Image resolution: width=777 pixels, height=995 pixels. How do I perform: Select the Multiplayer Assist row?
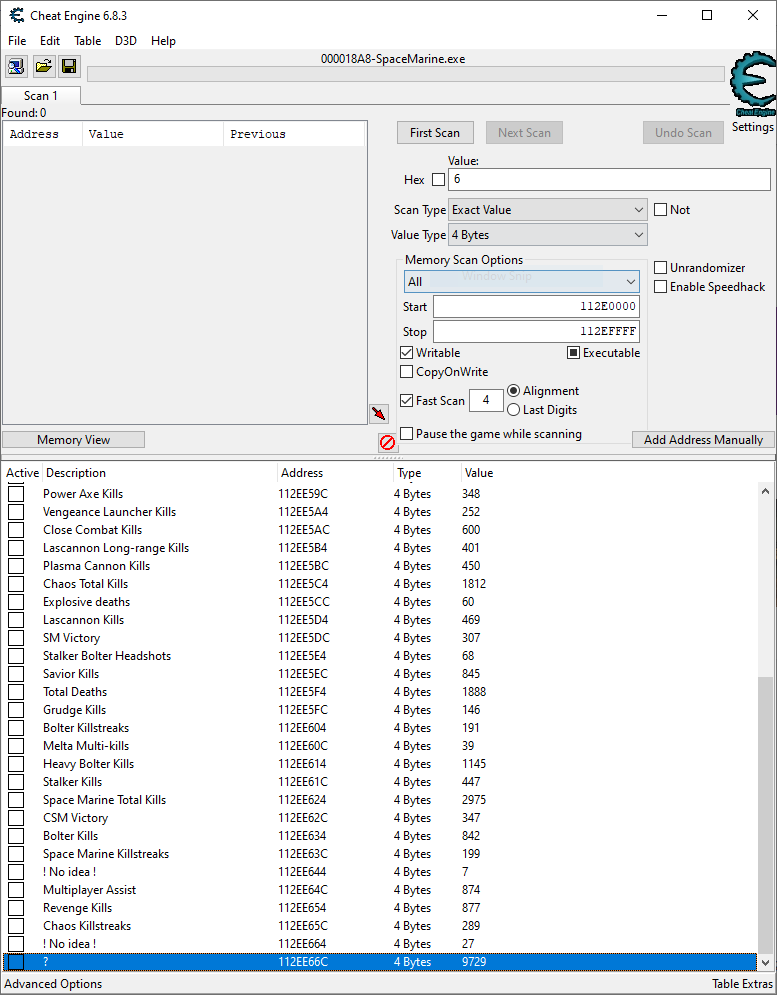[x=380, y=890]
